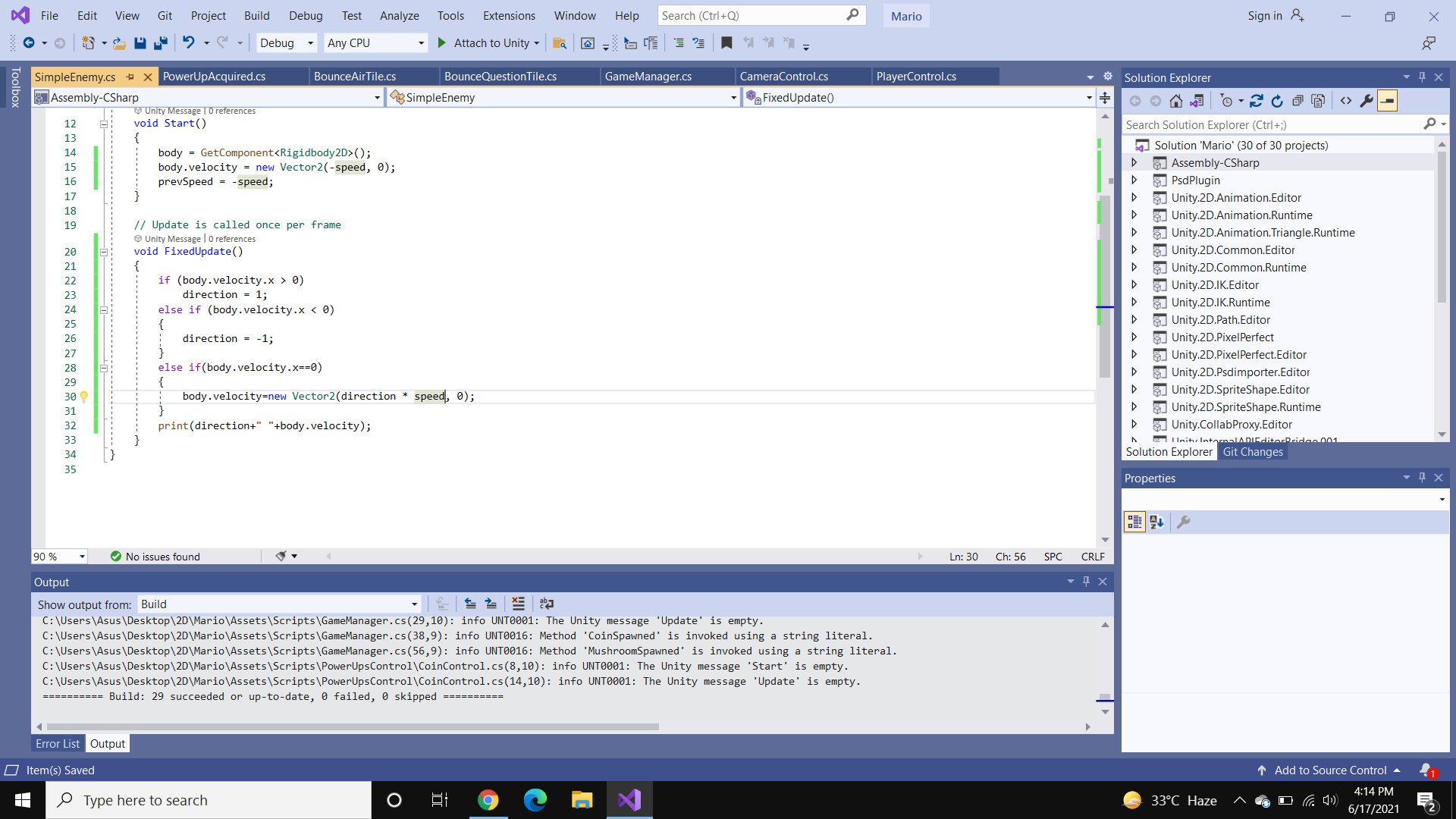
Task: Expand the Assembly-CSharp project node
Action: [1134, 163]
